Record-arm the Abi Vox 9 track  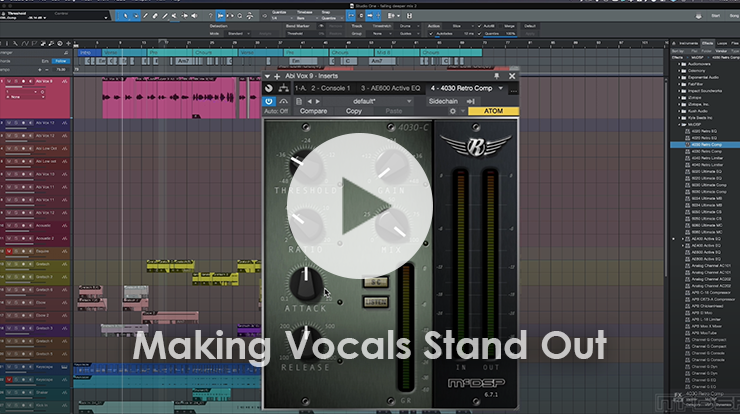24,82
